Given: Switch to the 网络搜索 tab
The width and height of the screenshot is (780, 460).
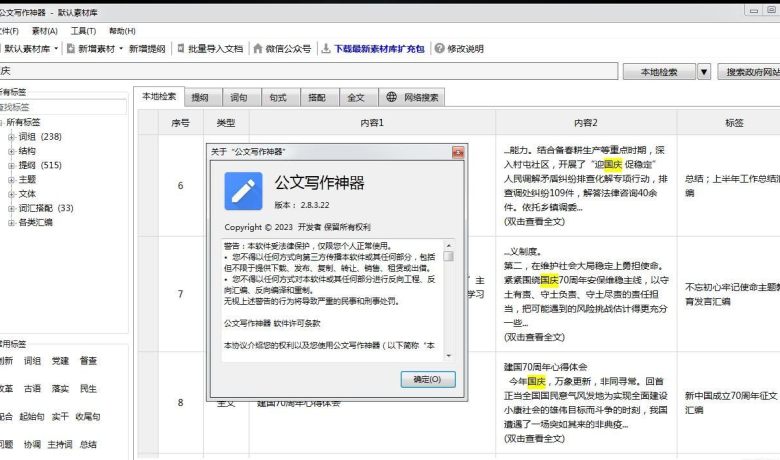Looking at the screenshot, I should tap(412, 97).
